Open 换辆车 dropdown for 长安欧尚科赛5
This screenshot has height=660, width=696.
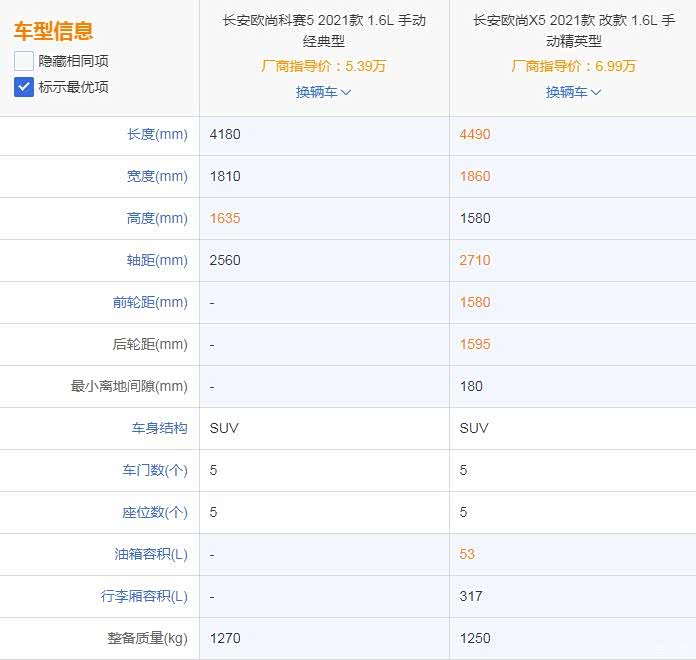pos(323,92)
